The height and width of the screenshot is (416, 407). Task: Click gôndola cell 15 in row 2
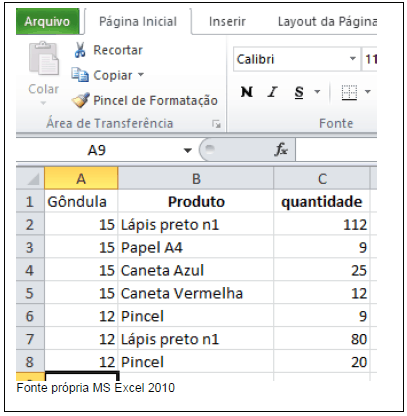coord(81,225)
